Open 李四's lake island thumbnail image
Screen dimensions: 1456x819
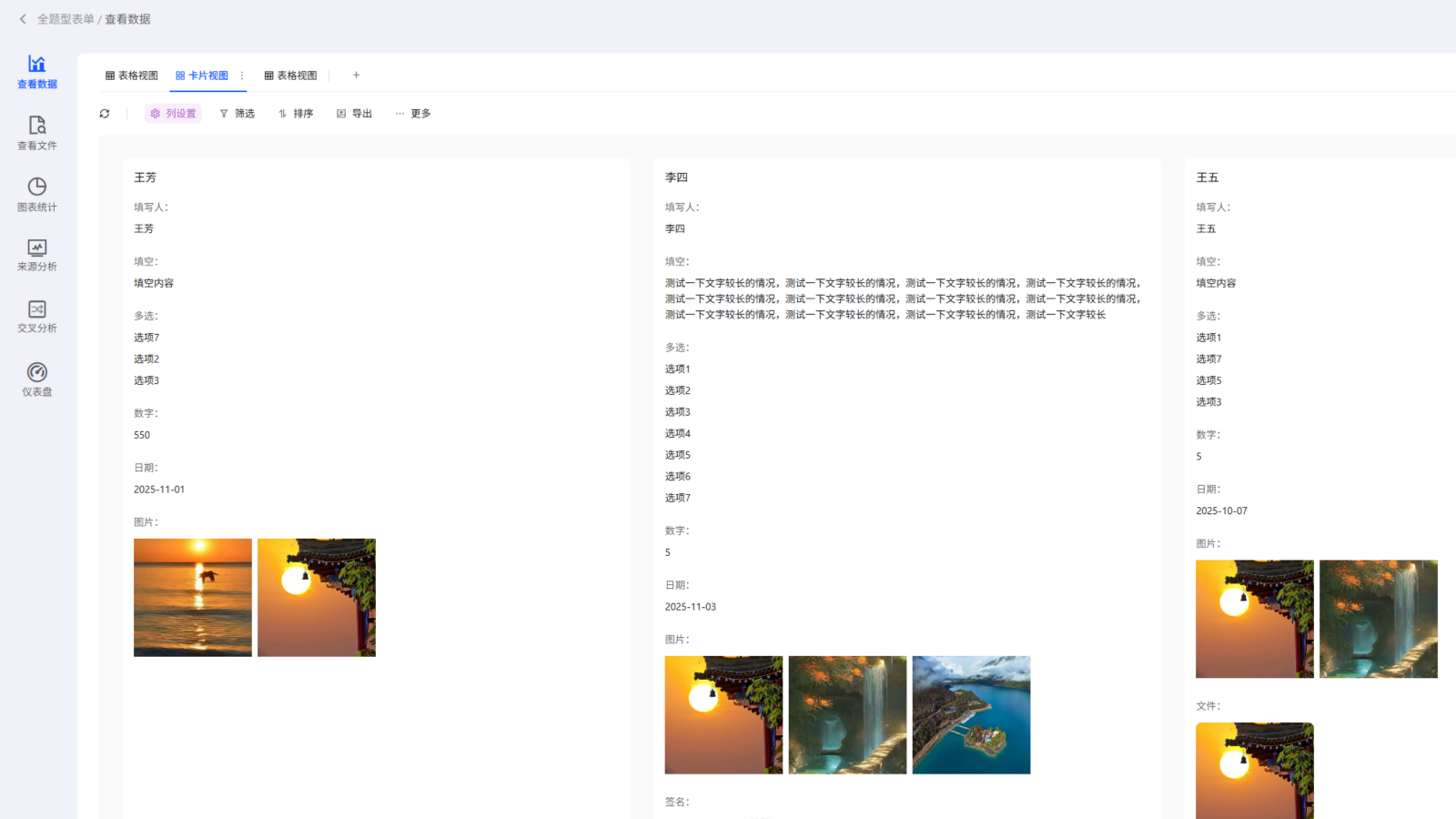click(x=971, y=715)
